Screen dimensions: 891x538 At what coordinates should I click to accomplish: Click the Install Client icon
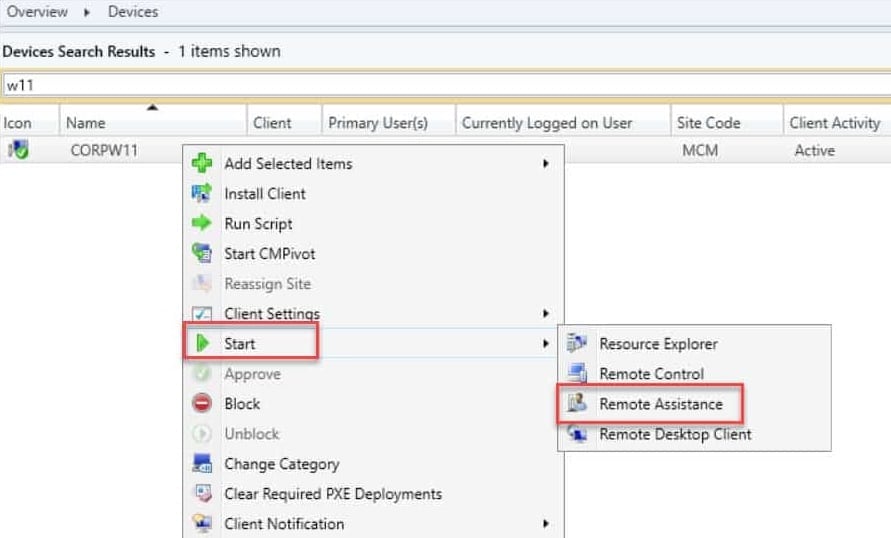[202, 193]
